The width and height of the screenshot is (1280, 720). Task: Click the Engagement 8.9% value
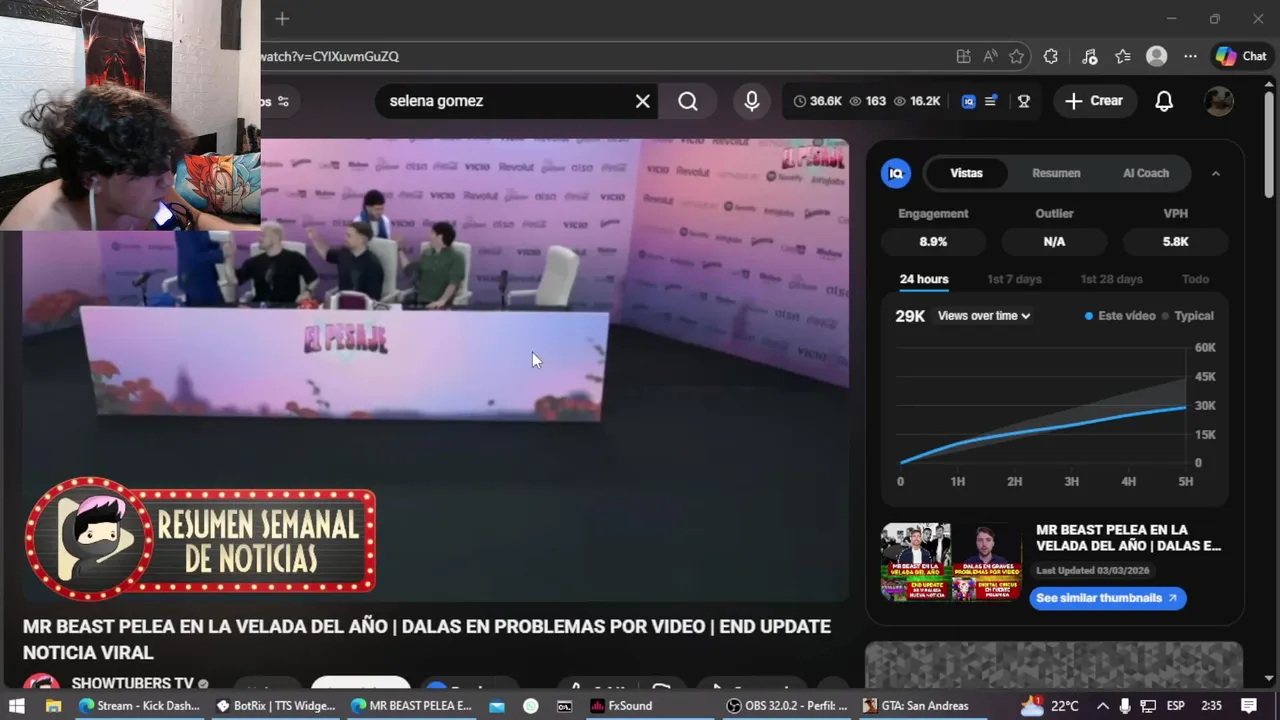(x=933, y=242)
